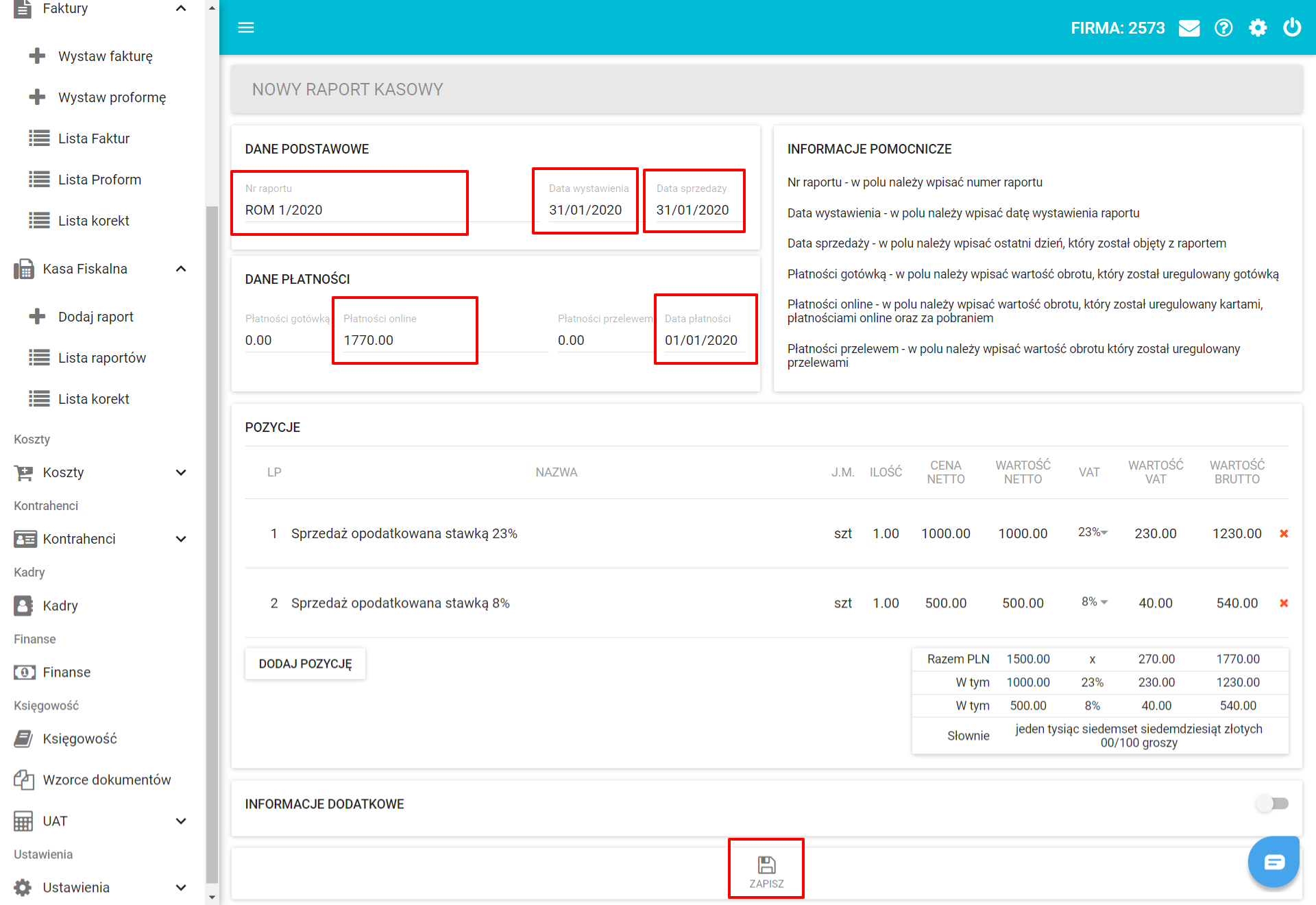Expand the Kontrahenci sidebar menu
This screenshot has height=905, width=1316.
181,539
